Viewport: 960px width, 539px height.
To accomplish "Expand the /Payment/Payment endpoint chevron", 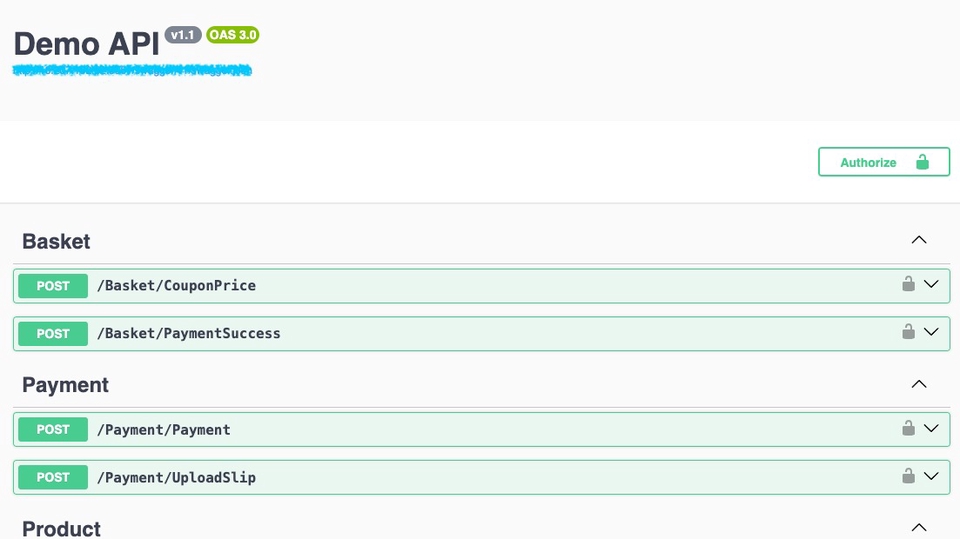I will pyautogui.click(x=931, y=429).
